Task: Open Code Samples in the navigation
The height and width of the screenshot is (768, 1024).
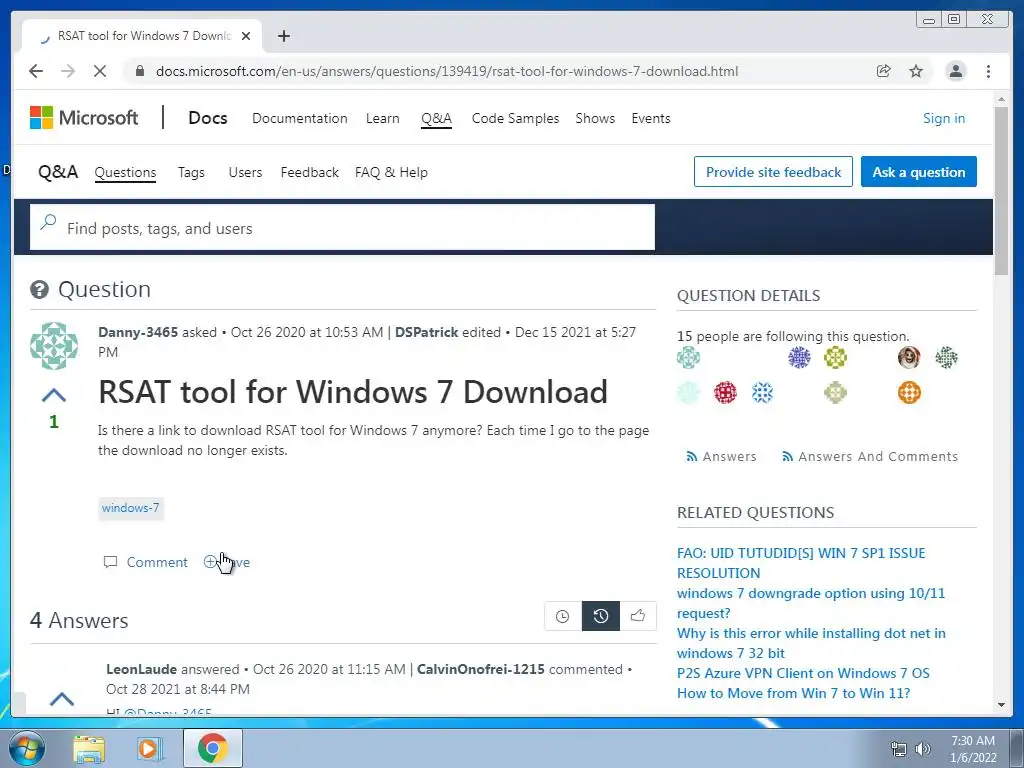Action: pyautogui.click(x=515, y=118)
